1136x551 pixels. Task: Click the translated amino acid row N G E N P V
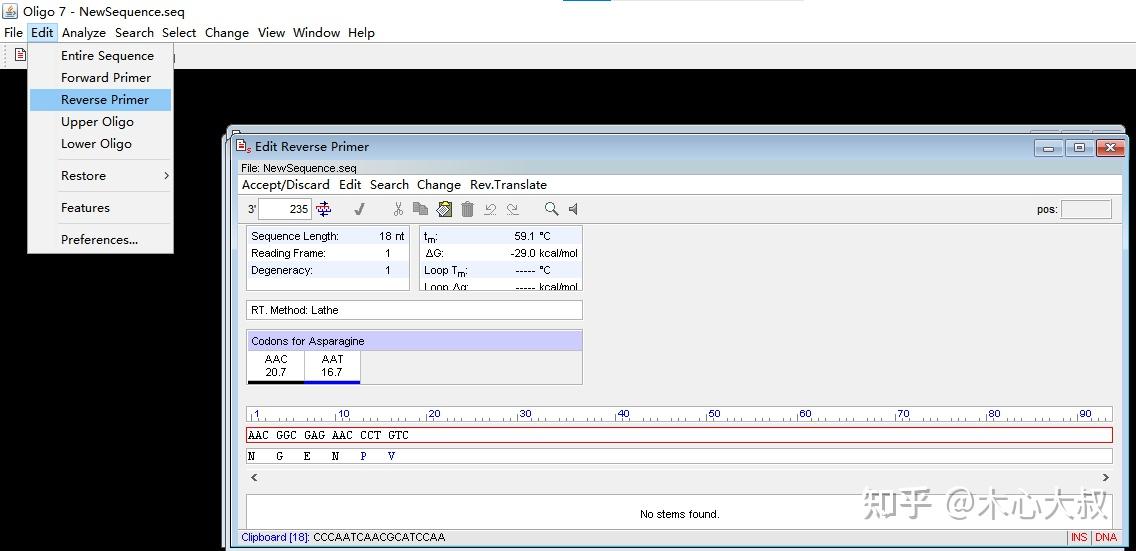coord(679,456)
